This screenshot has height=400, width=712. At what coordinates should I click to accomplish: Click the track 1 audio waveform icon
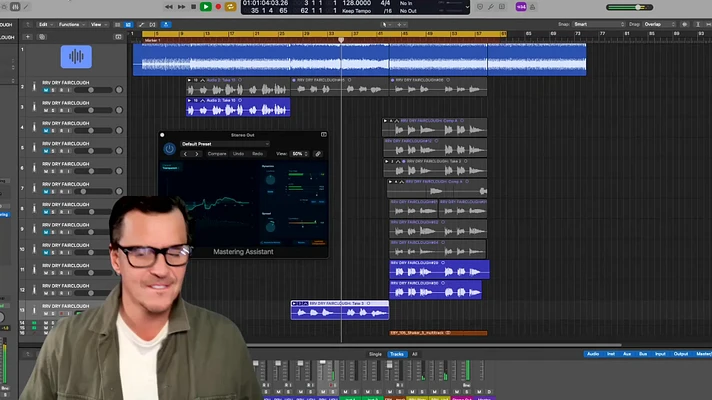click(x=76, y=57)
